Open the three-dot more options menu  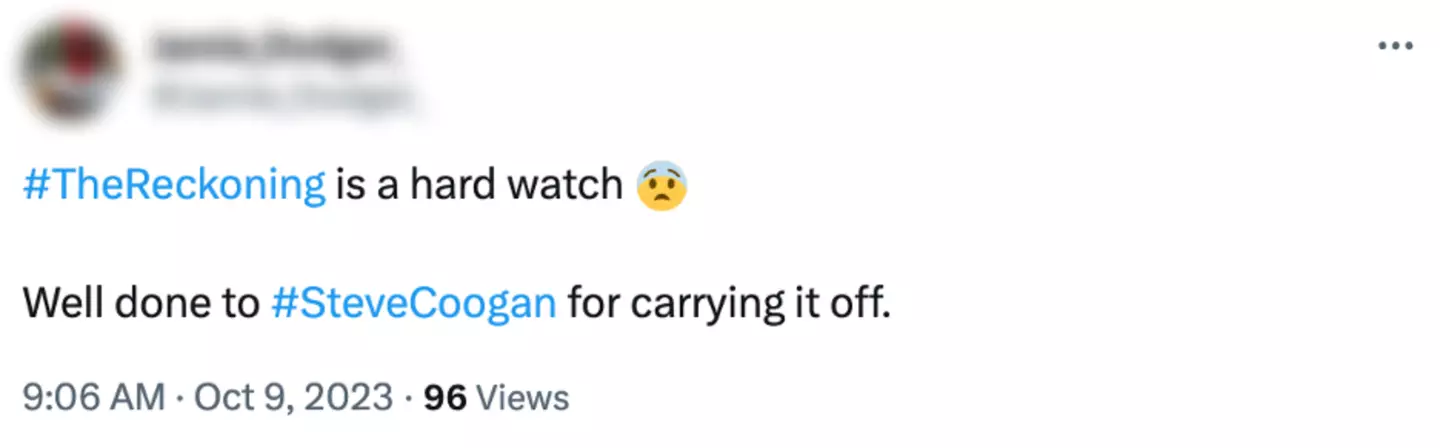(1395, 46)
